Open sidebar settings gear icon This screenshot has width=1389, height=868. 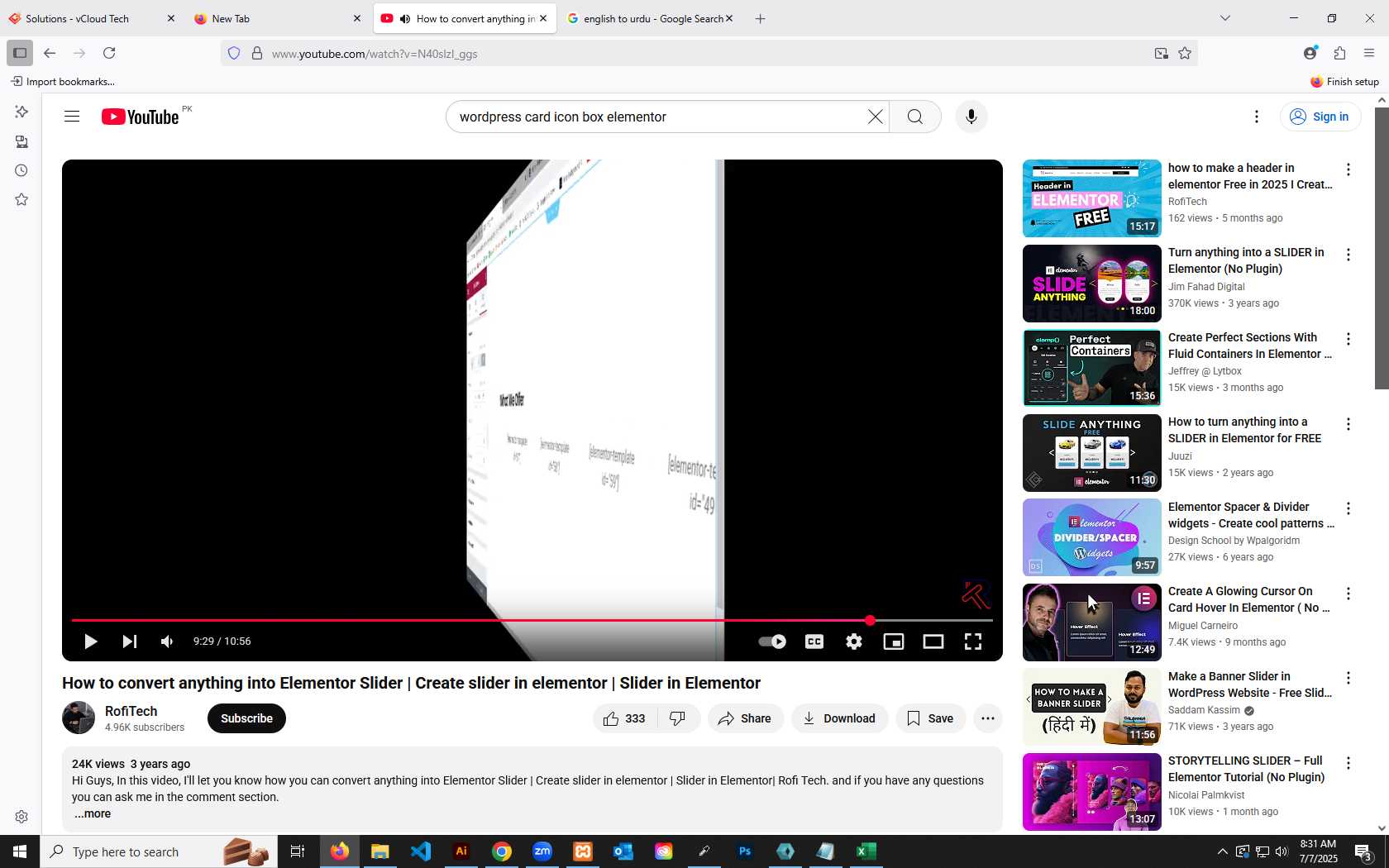click(21, 817)
